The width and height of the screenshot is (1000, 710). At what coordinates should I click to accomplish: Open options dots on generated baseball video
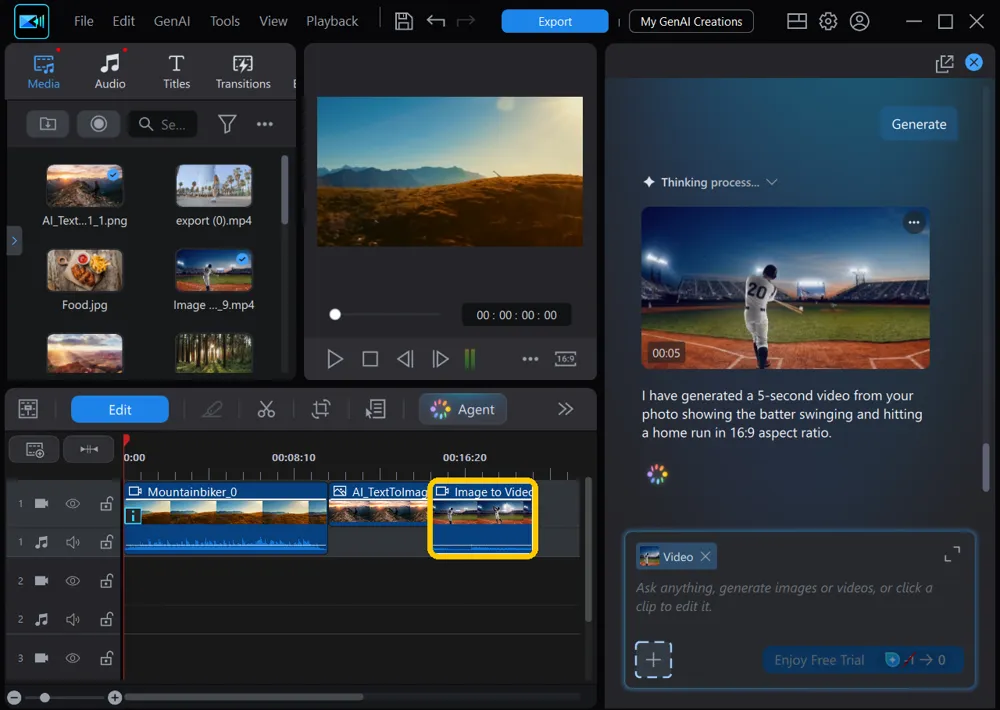[x=914, y=222]
